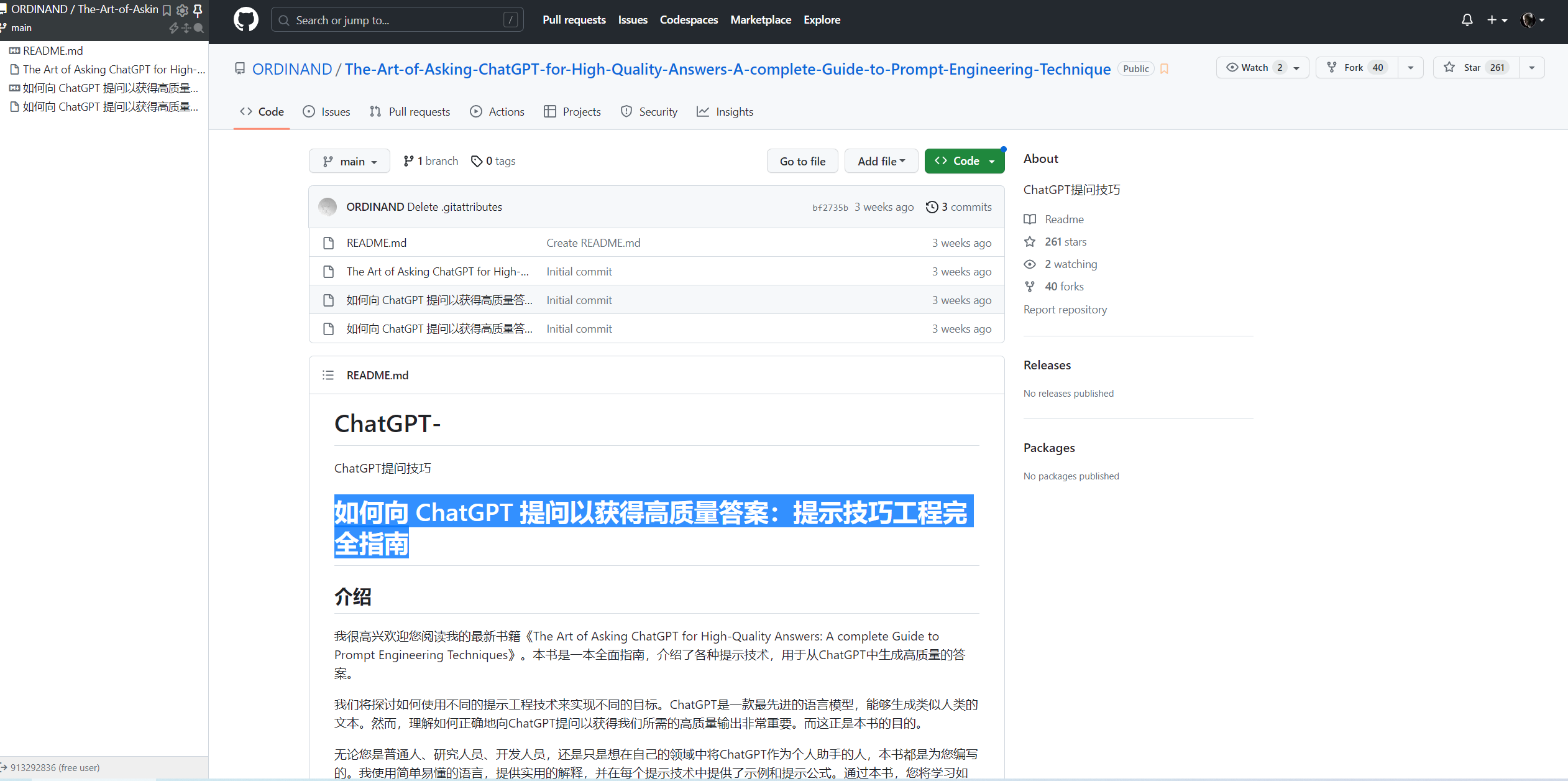Screen dimensions: 1568x781
Task: Open the green Code clone dropdown
Action: 965,161
